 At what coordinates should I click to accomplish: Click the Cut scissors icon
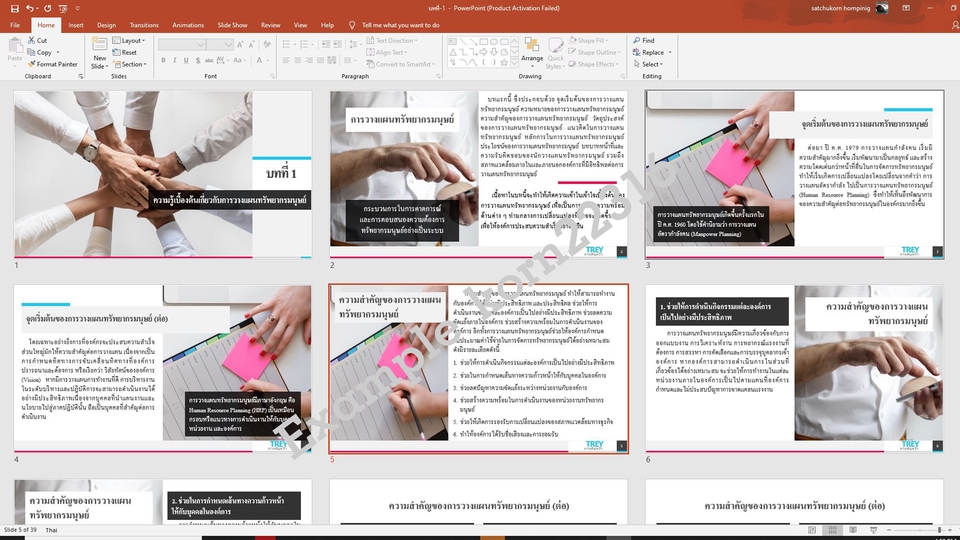[31, 40]
